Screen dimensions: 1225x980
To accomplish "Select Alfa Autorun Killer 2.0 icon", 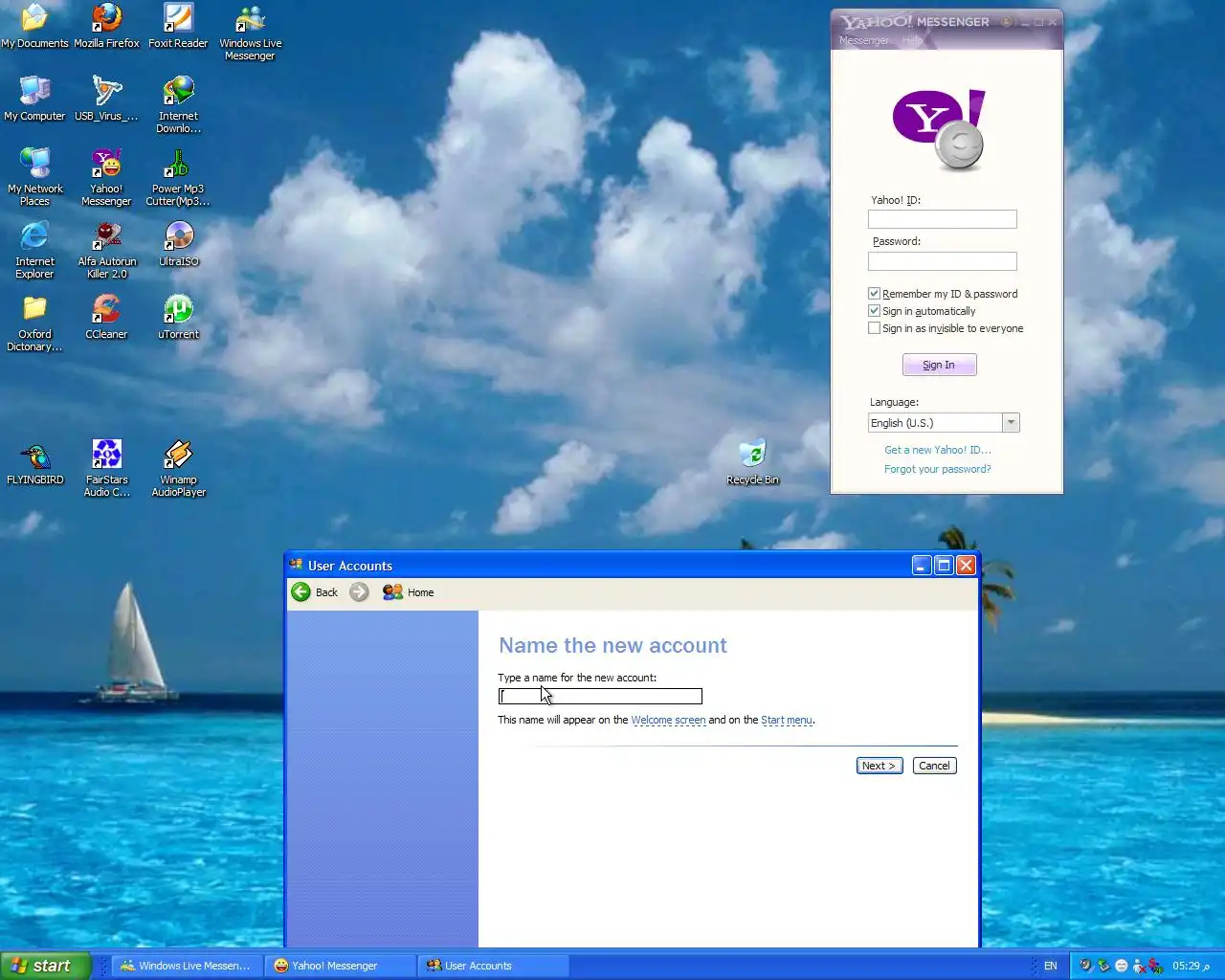I will pyautogui.click(x=106, y=251).
